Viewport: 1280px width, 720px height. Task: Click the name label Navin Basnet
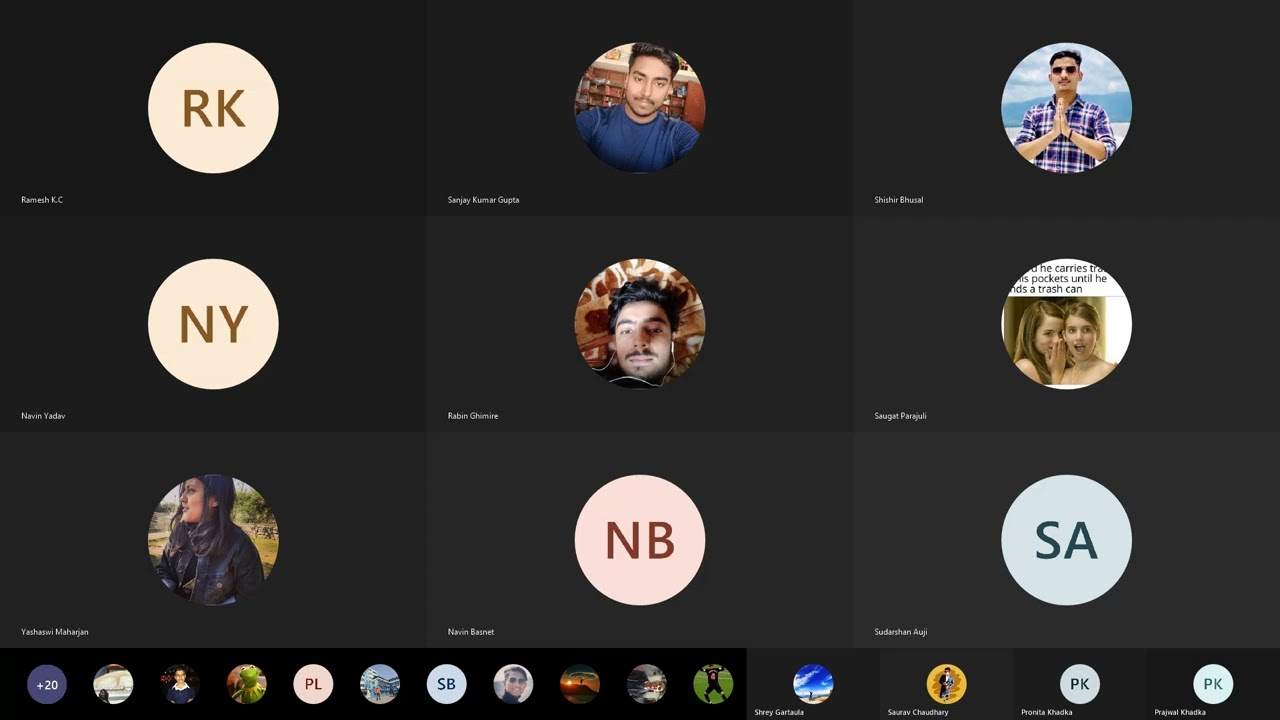[471, 632]
